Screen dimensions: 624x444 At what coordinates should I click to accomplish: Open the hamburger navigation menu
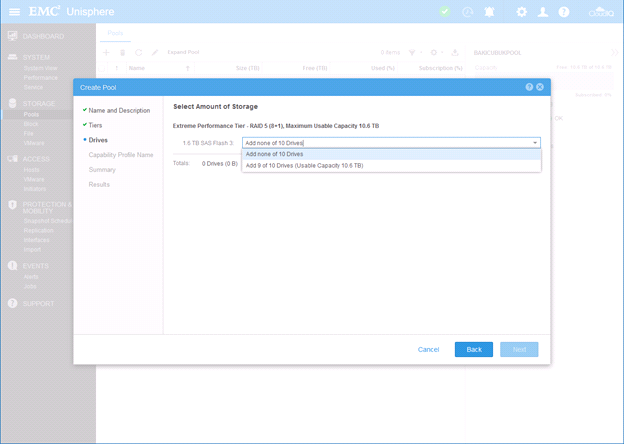[14, 12]
